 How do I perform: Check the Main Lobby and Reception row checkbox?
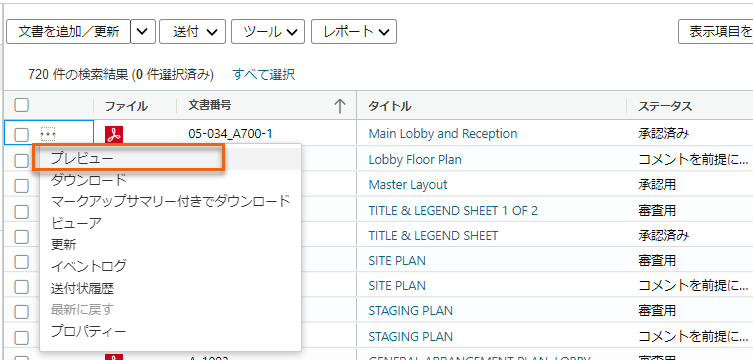click(x=22, y=135)
